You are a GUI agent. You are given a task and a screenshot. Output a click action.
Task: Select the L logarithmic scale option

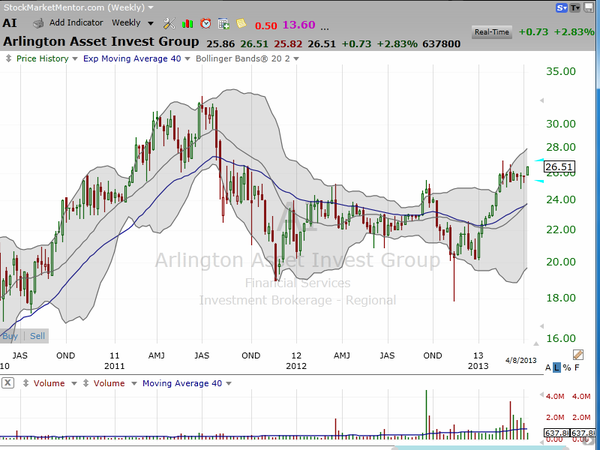click(x=557, y=368)
